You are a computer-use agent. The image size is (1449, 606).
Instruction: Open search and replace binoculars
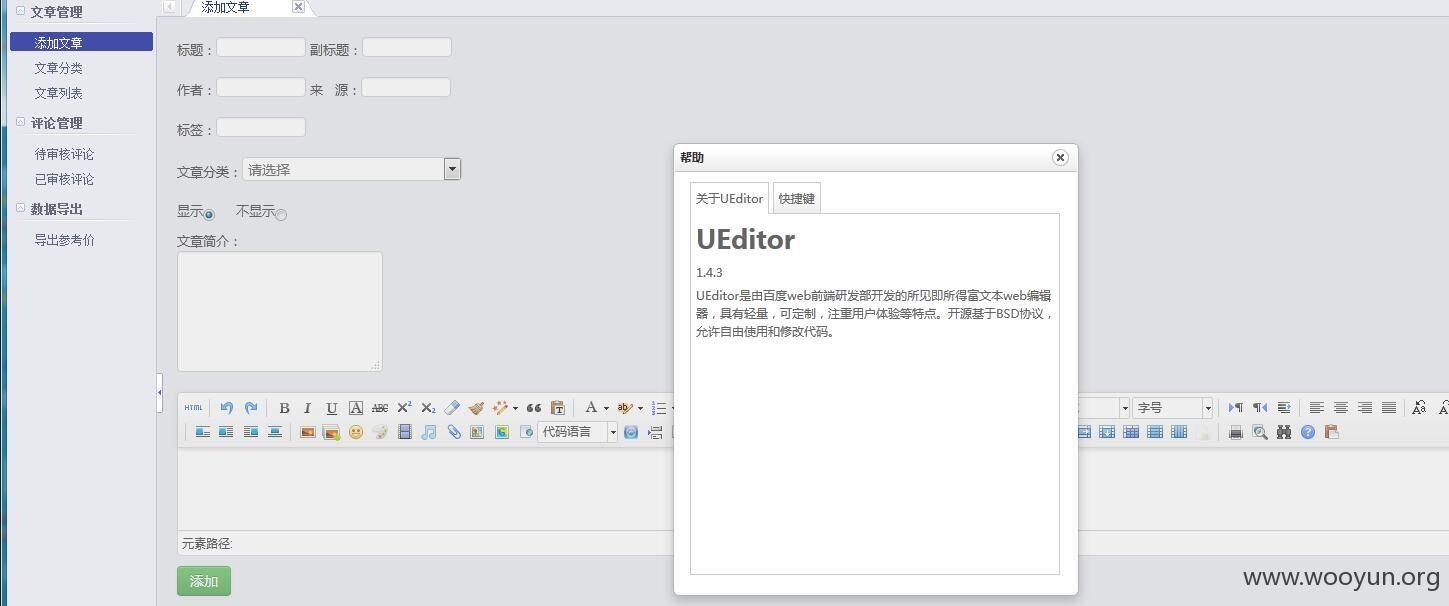click(x=1283, y=432)
